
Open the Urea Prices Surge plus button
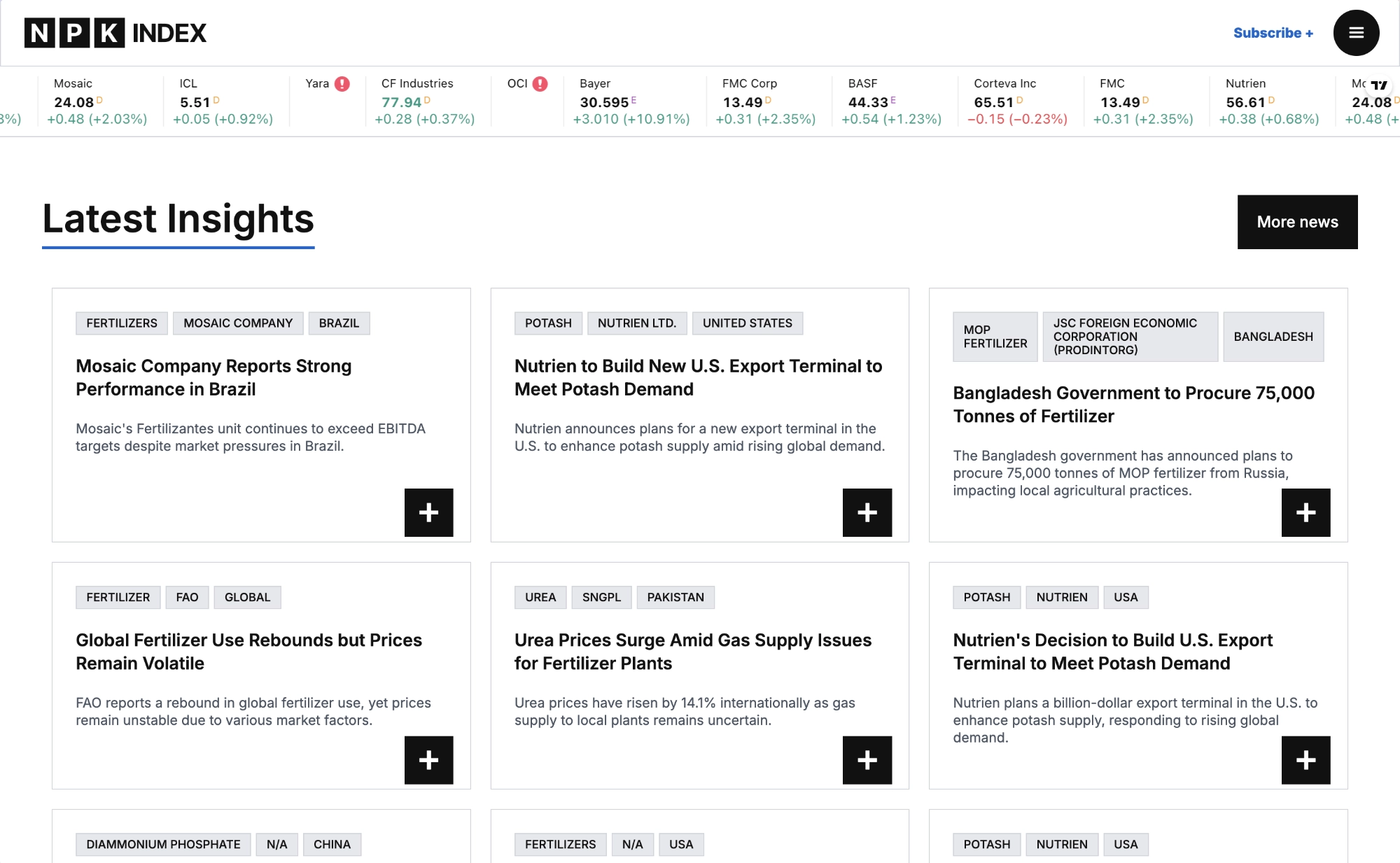[x=867, y=759]
